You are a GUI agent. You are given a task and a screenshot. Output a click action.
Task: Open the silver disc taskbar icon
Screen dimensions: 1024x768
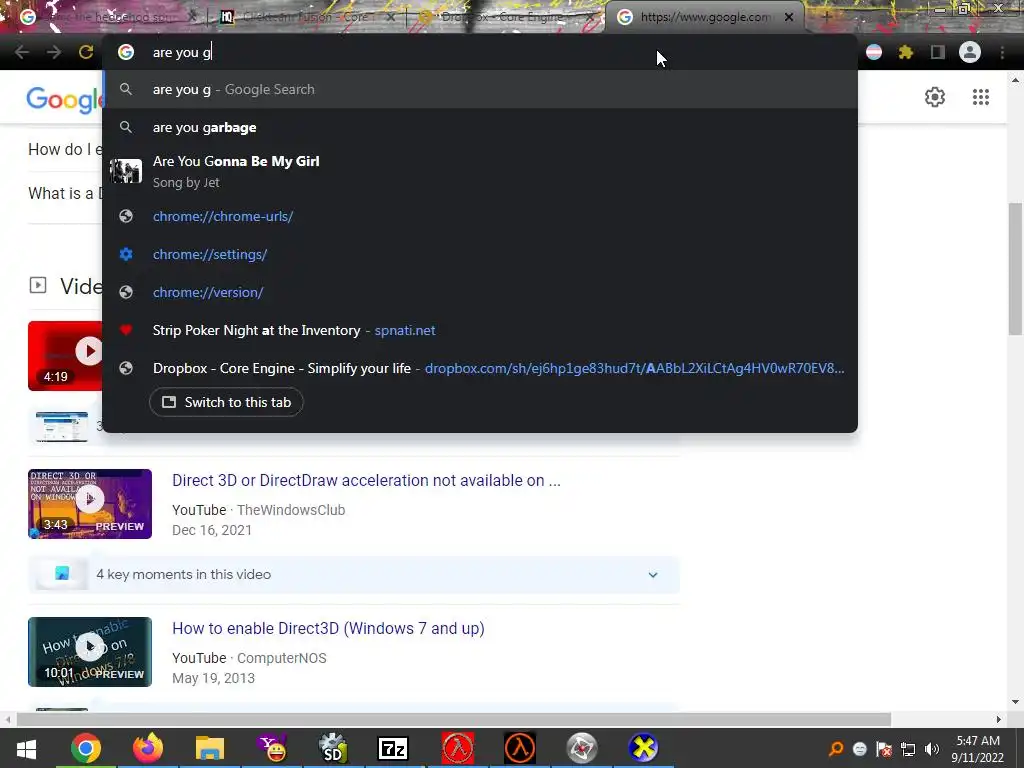point(581,748)
